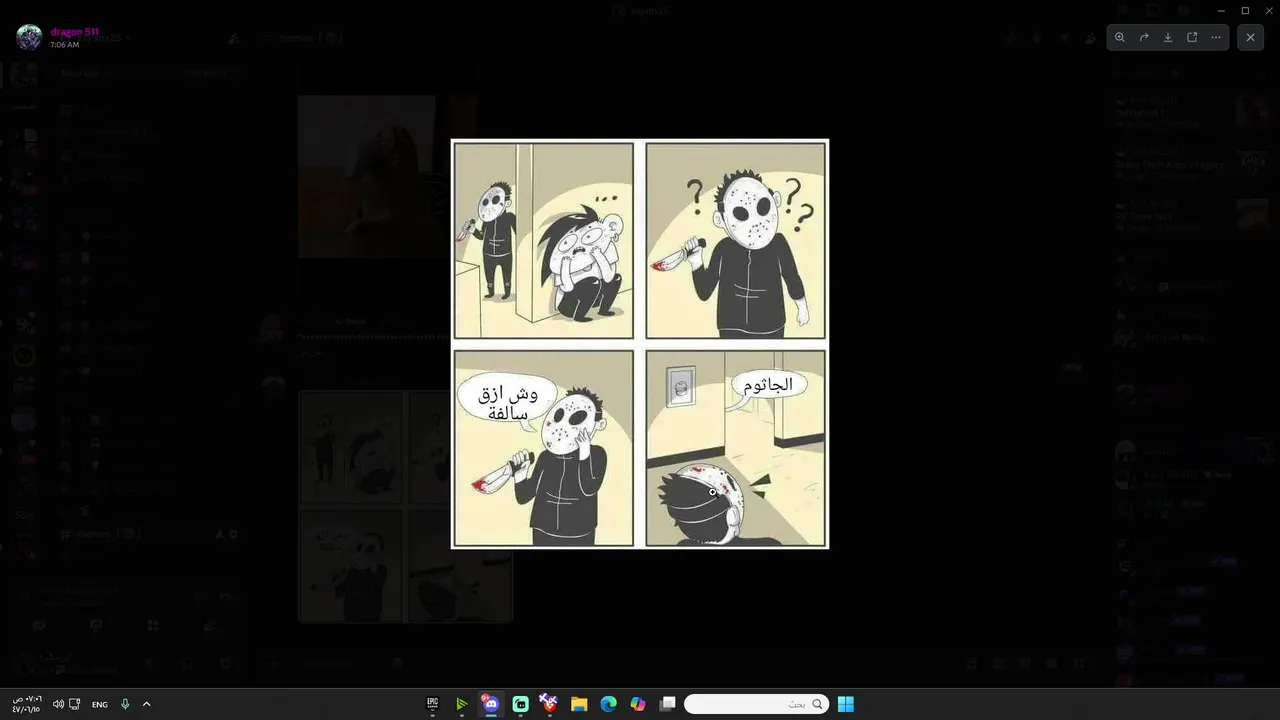Open the green play arrow taskbar app
This screenshot has height=720, width=1280.
click(x=461, y=704)
